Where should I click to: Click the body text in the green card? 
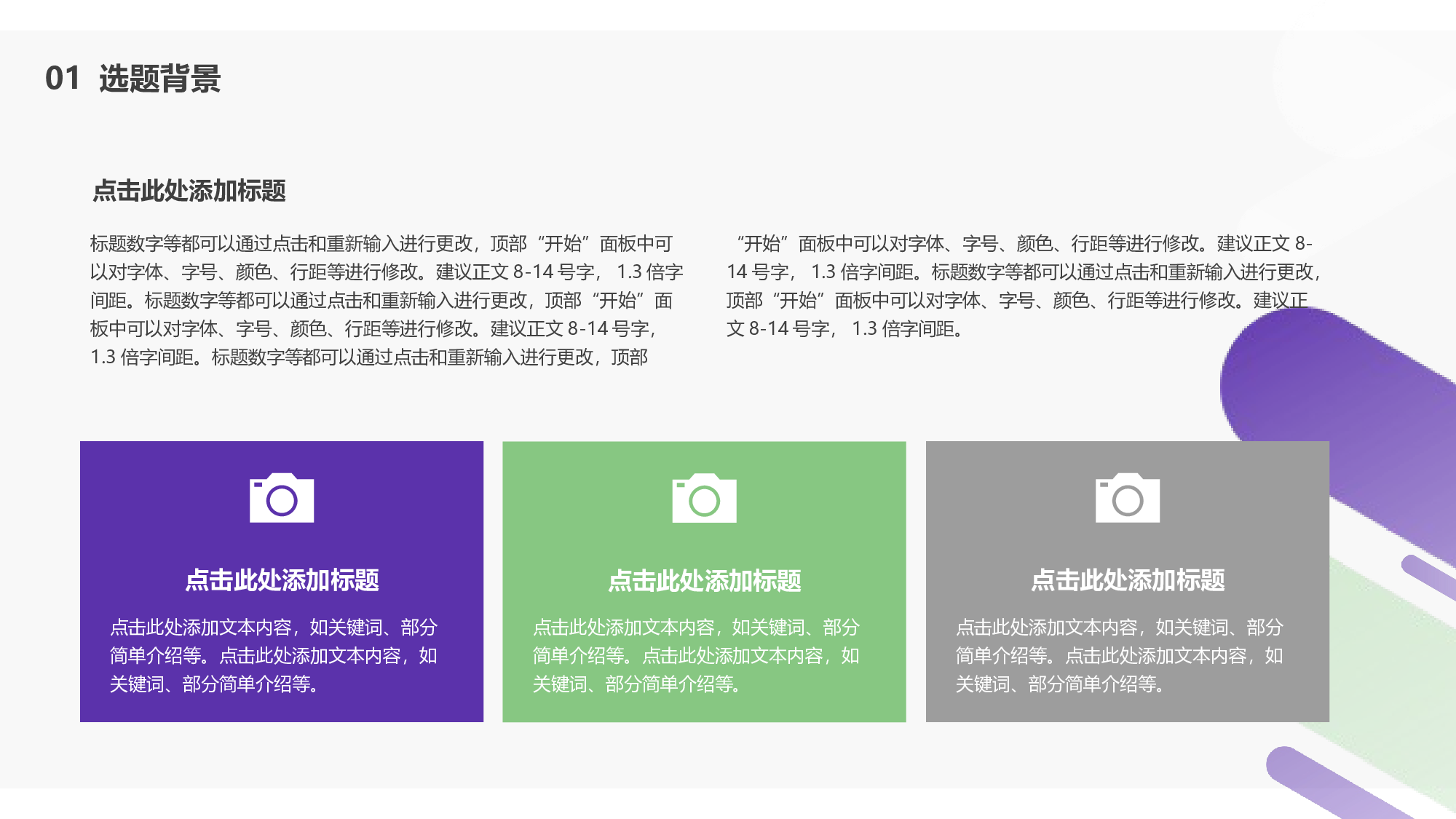696,655
